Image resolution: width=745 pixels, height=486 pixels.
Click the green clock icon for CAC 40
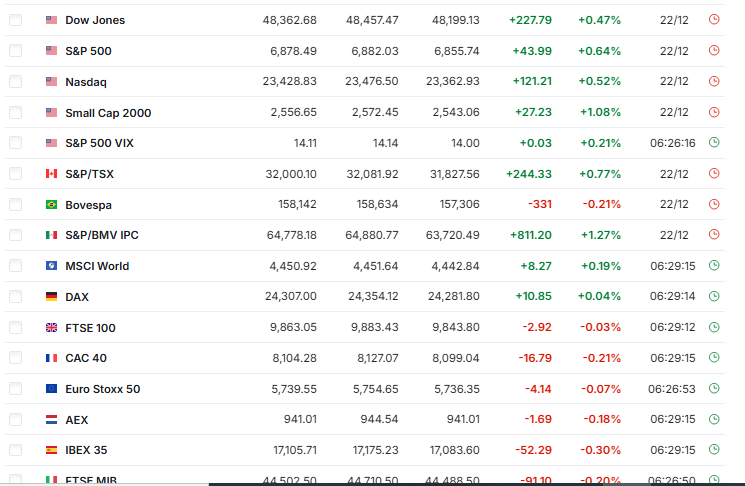pos(714,357)
